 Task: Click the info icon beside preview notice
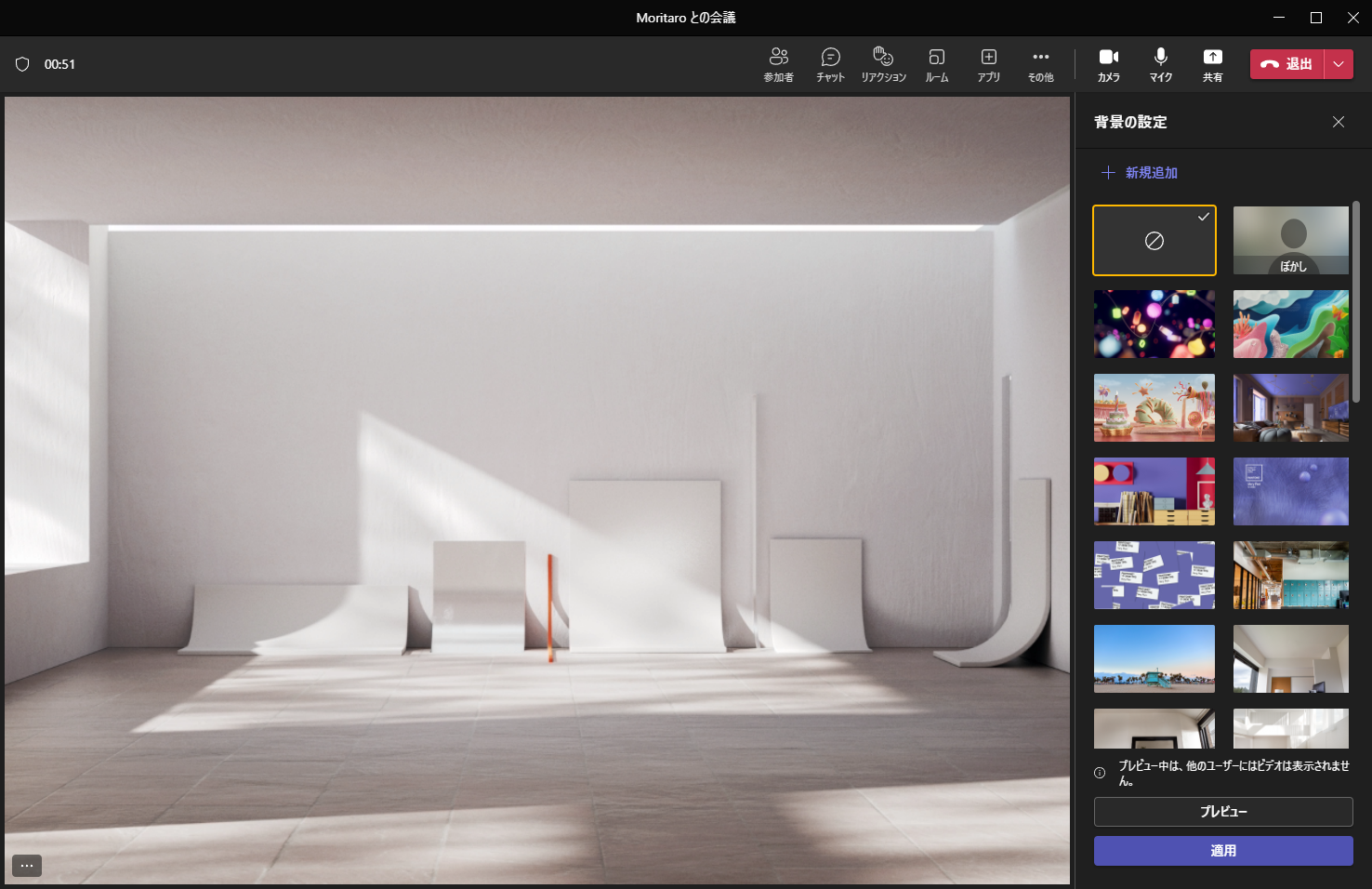[1100, 773]
